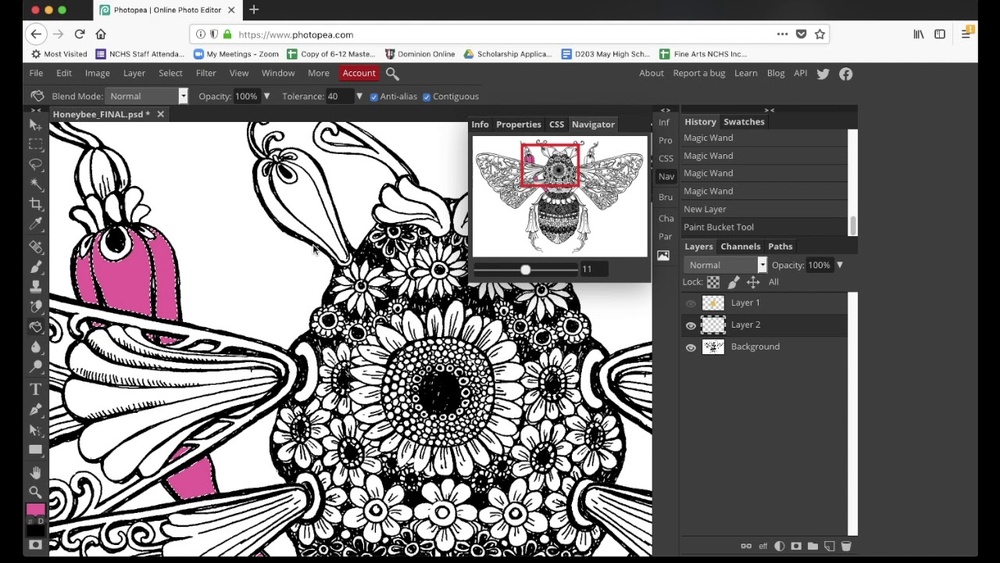
Task: Open the Opacity dropdown arrow in options bar
Action: (267, 96)
